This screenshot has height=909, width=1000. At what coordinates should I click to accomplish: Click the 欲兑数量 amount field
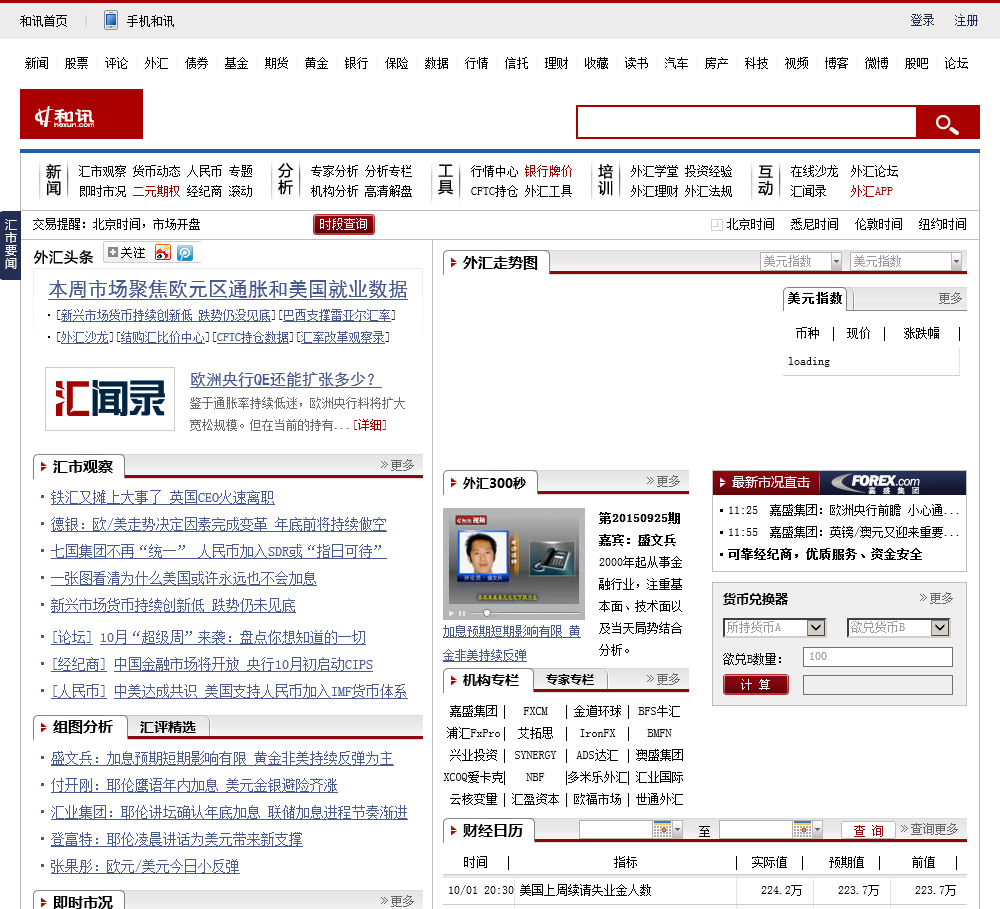click(x=878, y=656)
